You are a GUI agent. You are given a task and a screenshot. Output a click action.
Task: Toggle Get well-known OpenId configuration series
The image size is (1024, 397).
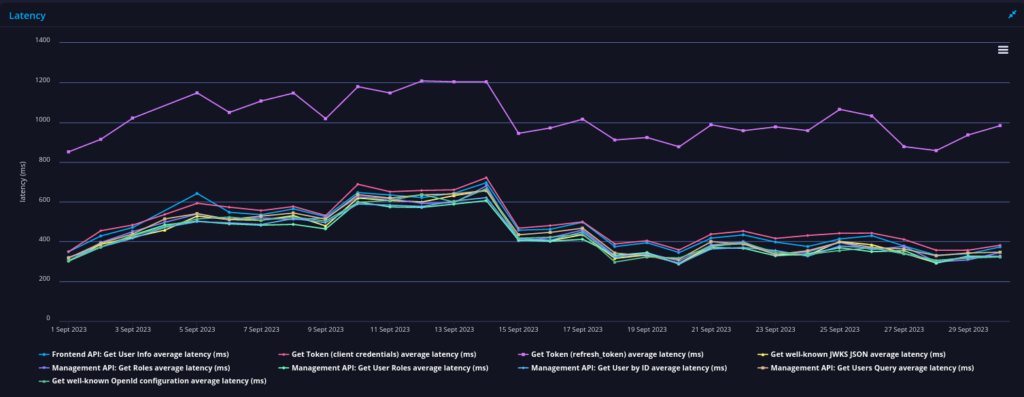tap(152, 381)
